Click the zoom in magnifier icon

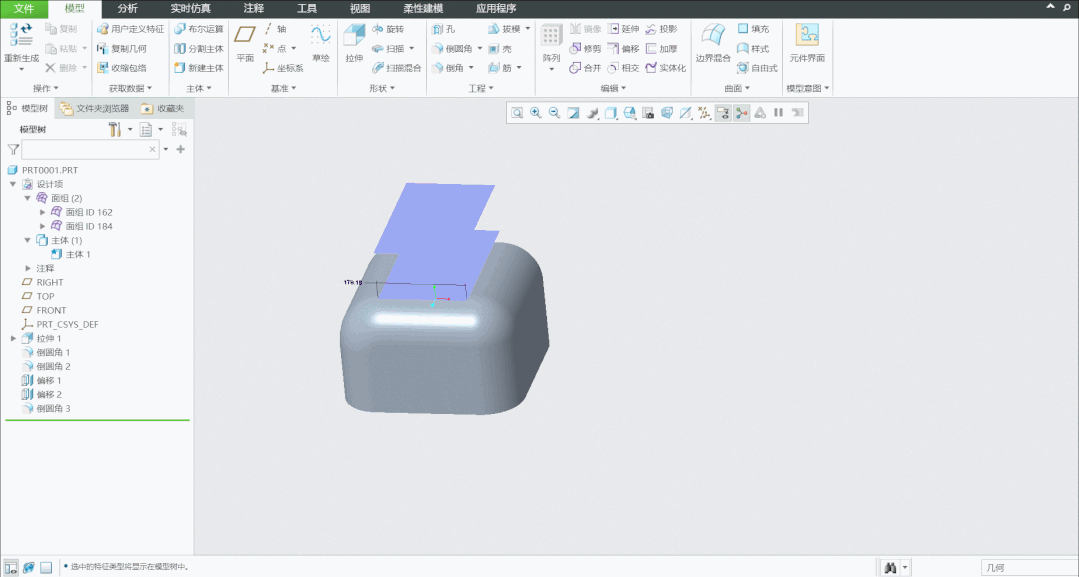[535, 113]
